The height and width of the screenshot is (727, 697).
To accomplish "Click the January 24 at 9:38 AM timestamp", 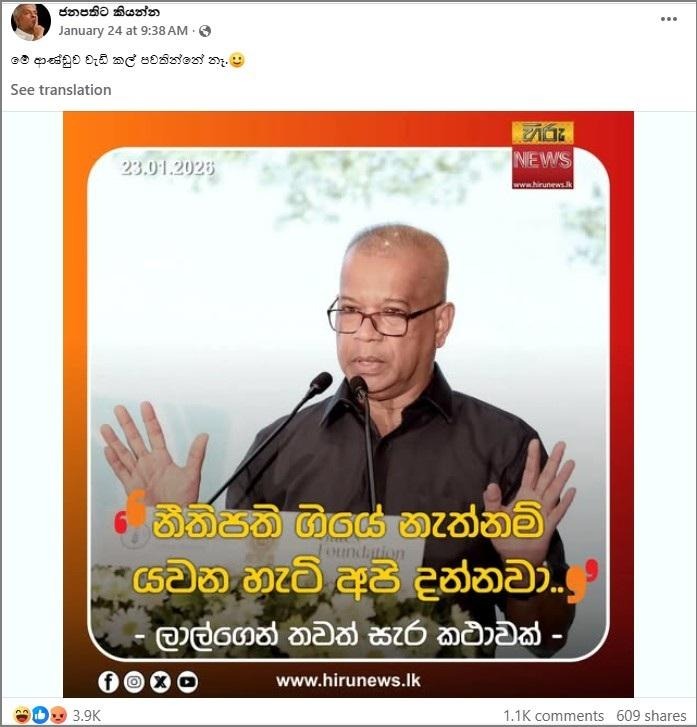I will click(123, 31).
